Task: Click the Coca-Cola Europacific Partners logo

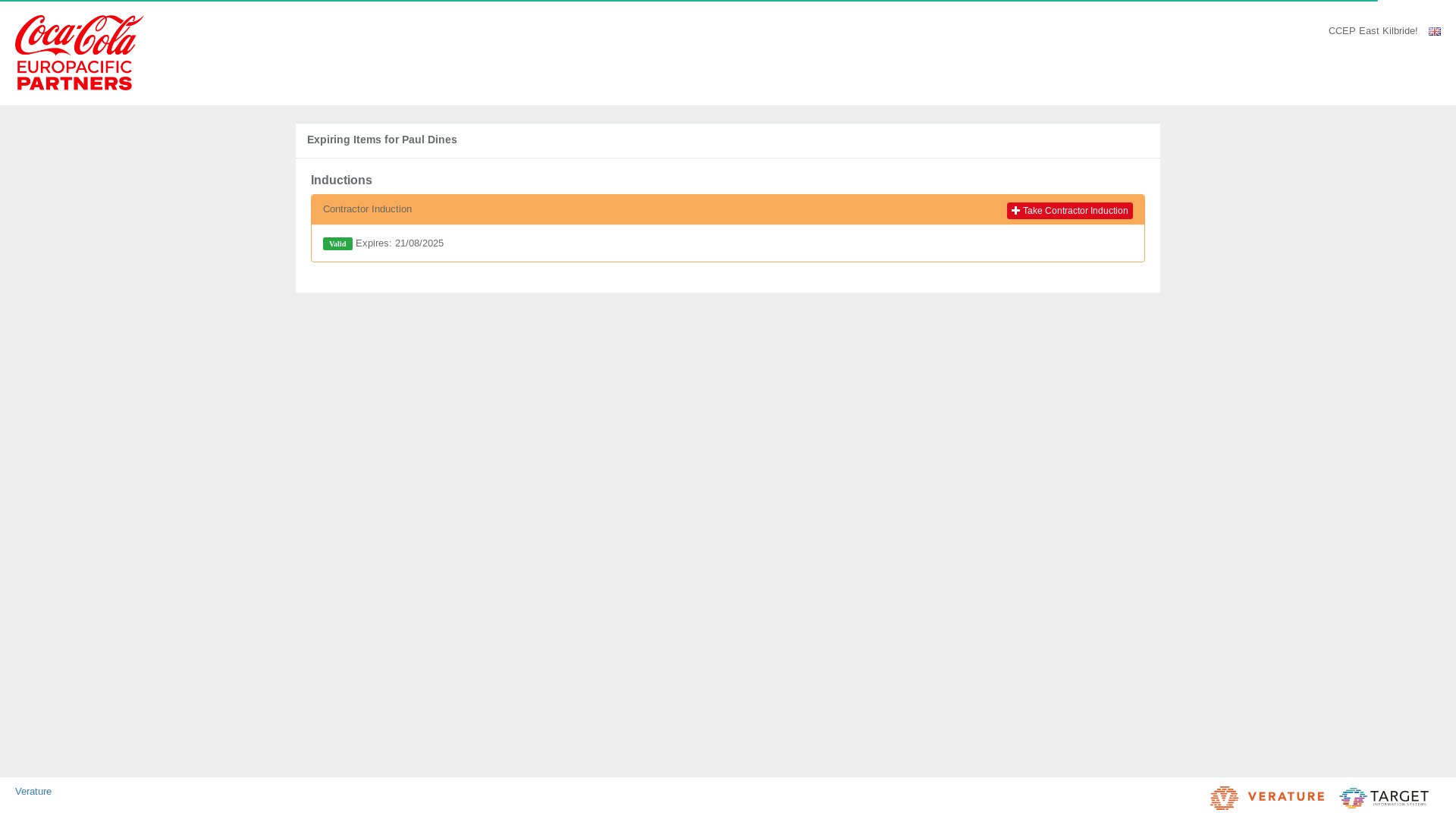Action: [80, 52]
